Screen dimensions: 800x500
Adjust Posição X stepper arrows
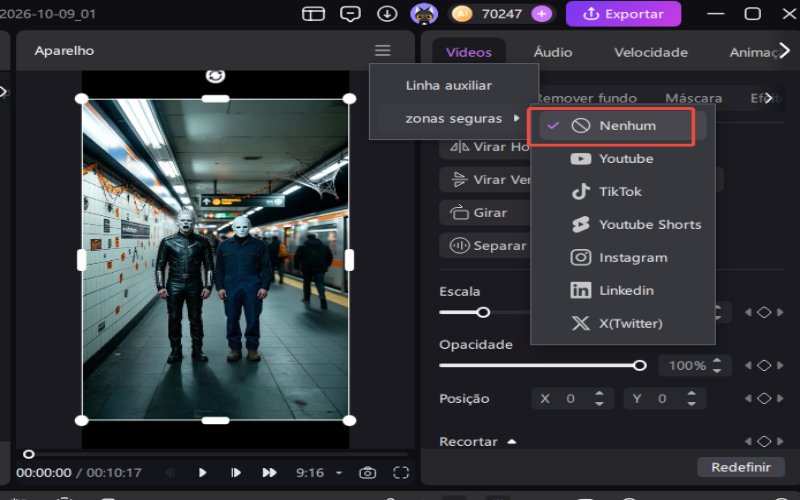tap(599, 398)
